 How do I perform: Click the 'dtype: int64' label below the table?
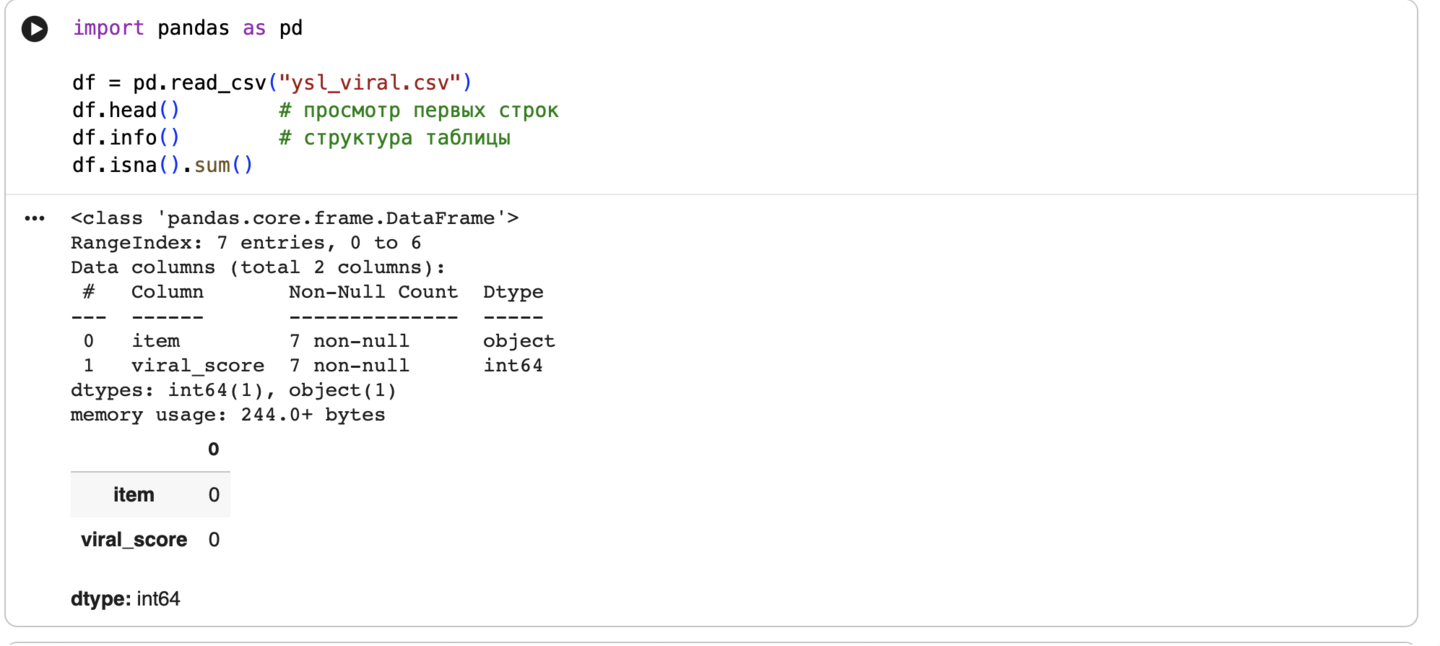(x=125, y=600)
